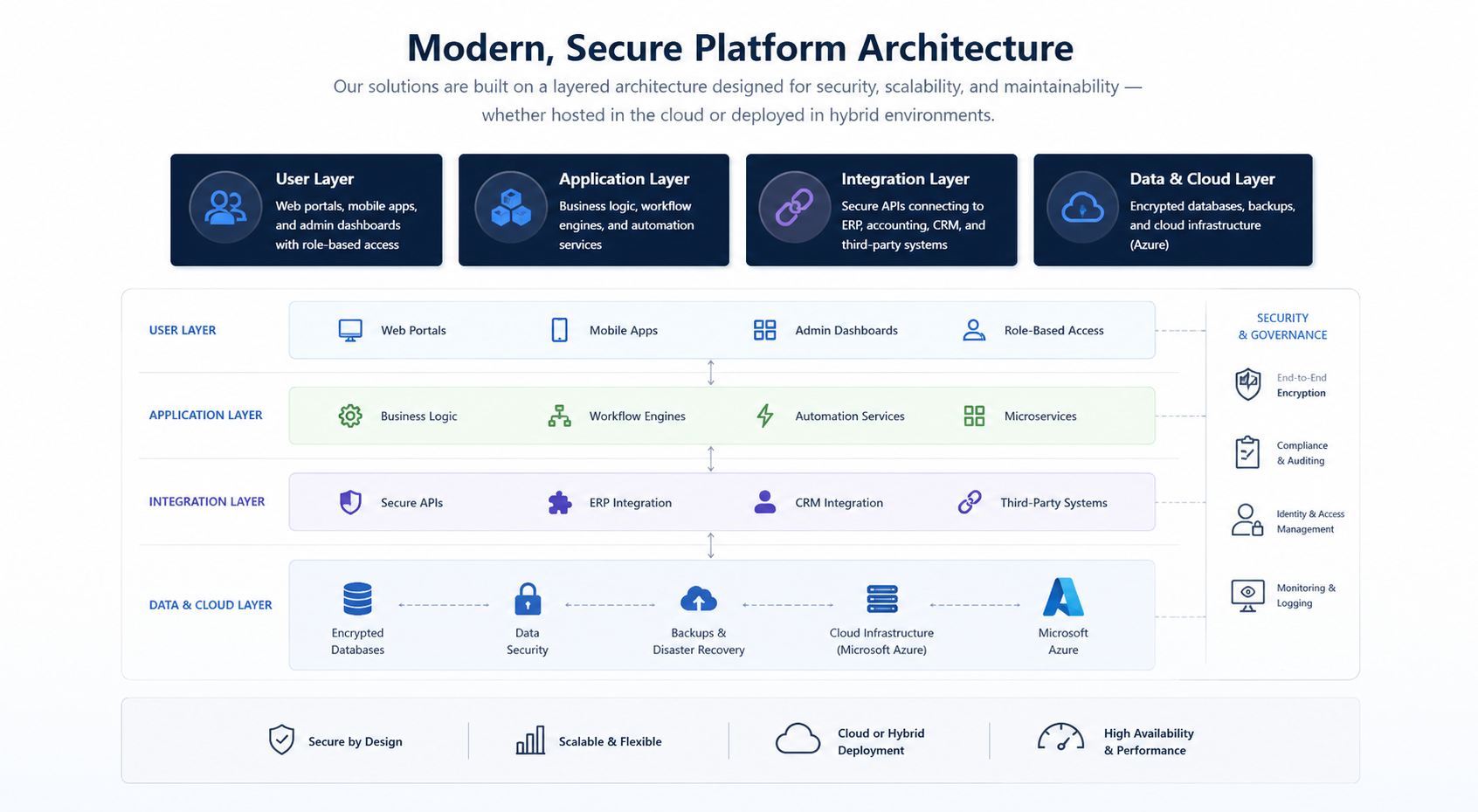Open the Integration Layer card
This screenshot has height=812, width=1478.
point(881,210)
